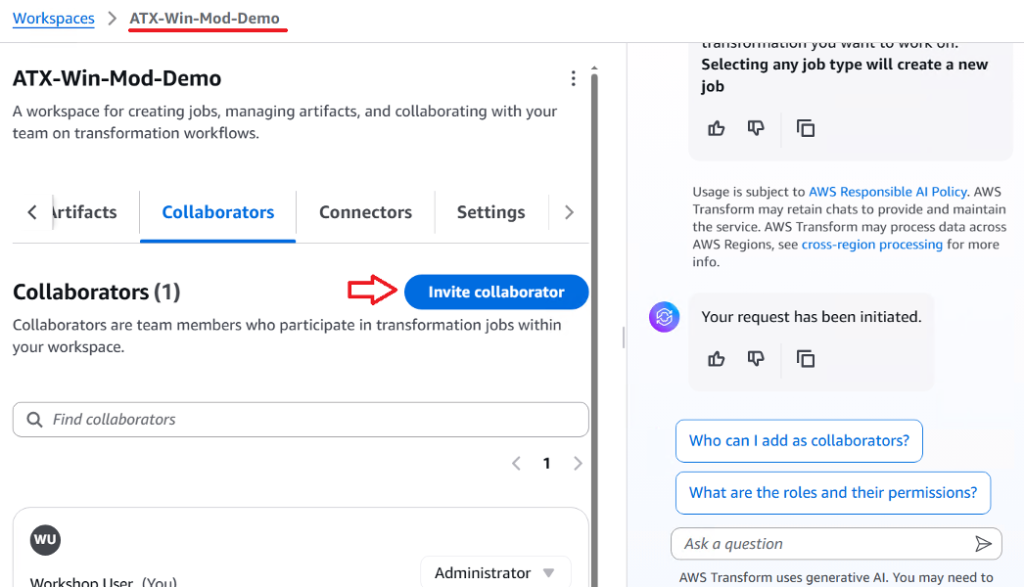Send the chat question with arrow icon
This screenshot has height=587, width=1024.
pyautogui.click(x=983, y=544)
